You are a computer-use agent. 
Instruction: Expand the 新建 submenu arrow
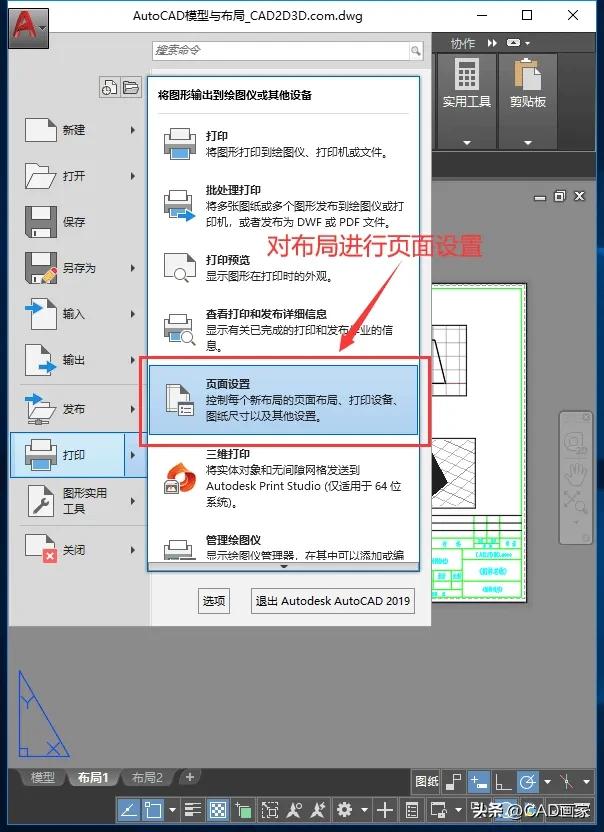133,130
